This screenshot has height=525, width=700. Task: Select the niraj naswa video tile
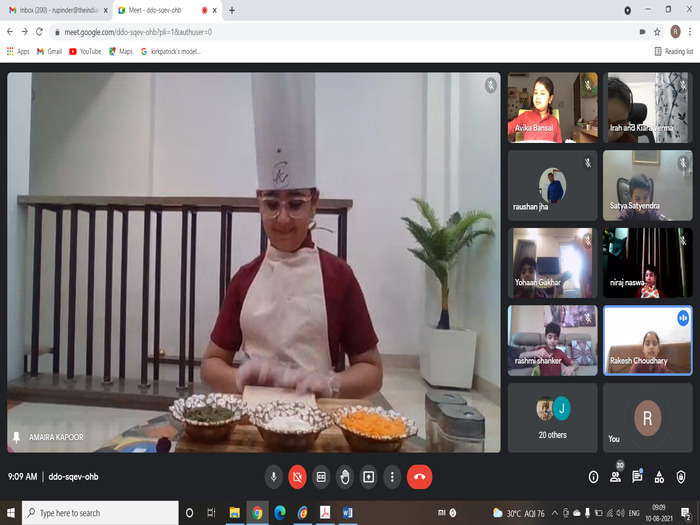(x=647, y=263)
